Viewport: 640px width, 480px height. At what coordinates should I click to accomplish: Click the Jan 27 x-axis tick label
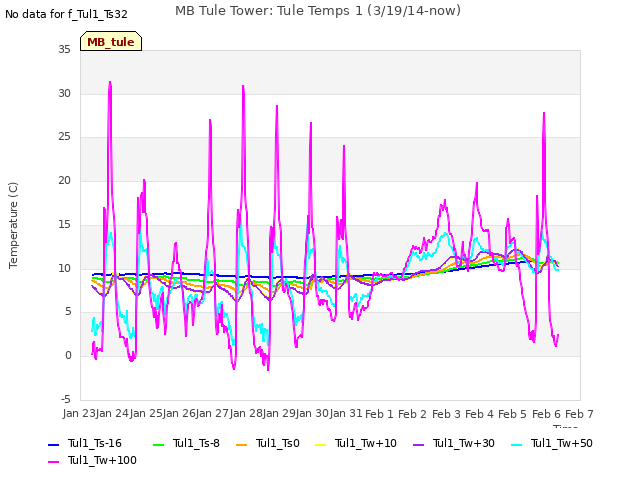pos(212,413)
